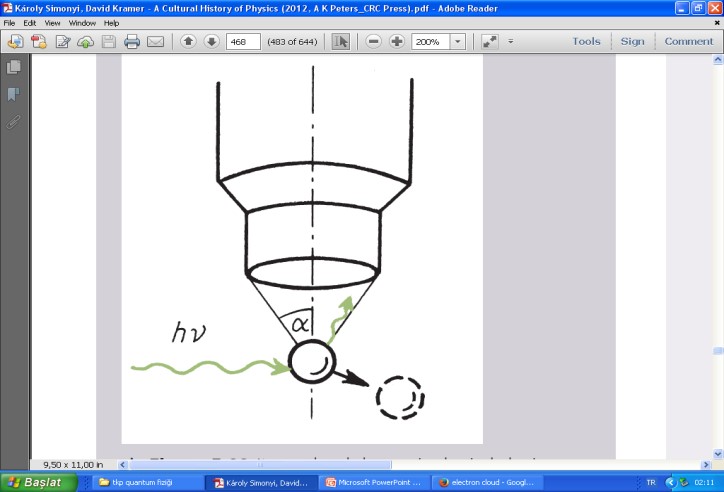Image resolution: width=724 pixels, height=492 pixels.
Task: Click the Save file icon
Action: point(108,42)
